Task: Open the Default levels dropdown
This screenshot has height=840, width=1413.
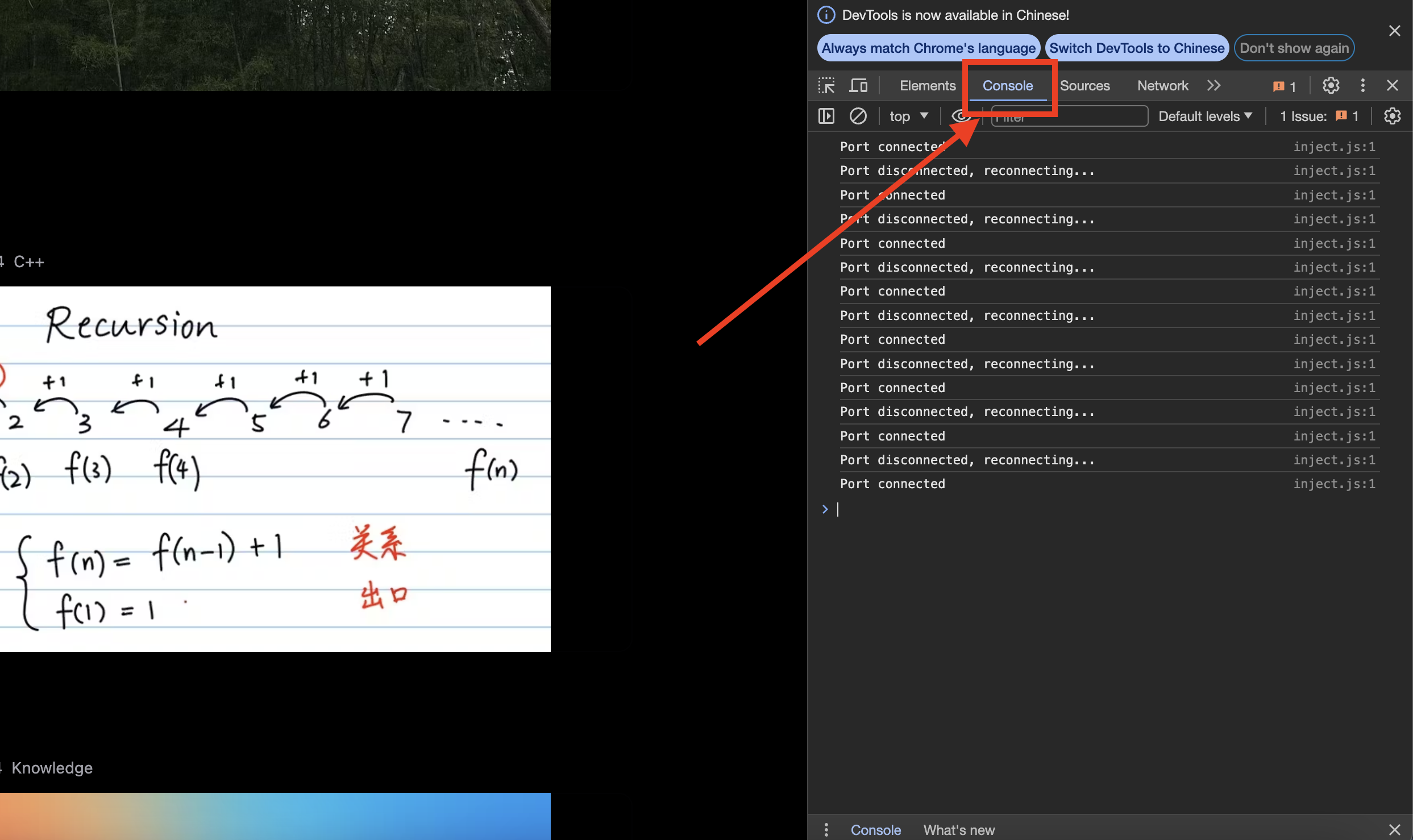Action: click(x=1205, y=117)
